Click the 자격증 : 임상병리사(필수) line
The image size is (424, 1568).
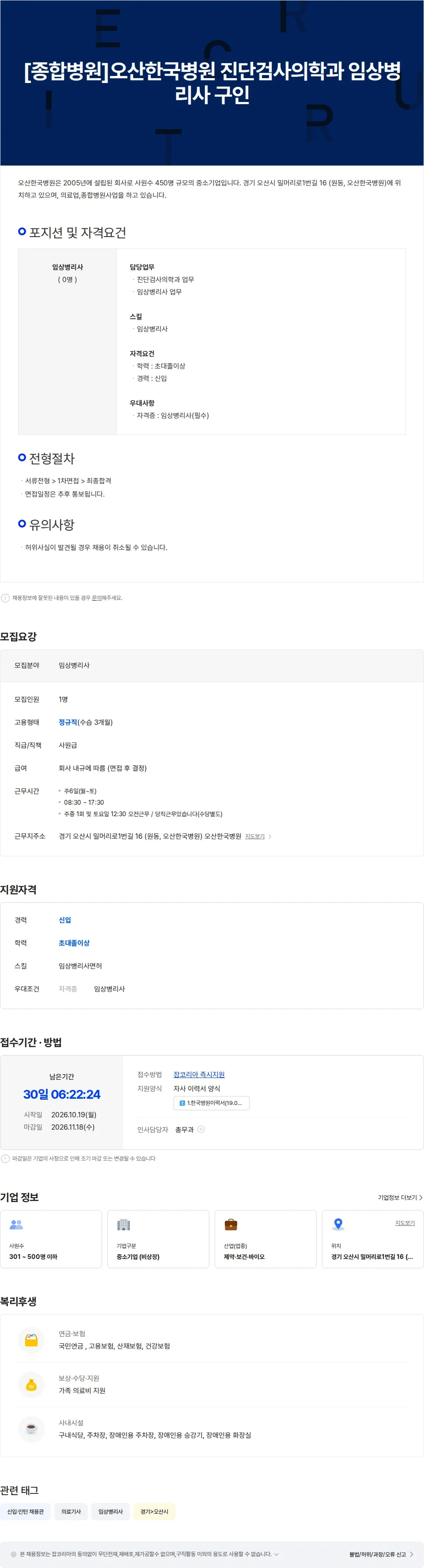coord(173,415)
